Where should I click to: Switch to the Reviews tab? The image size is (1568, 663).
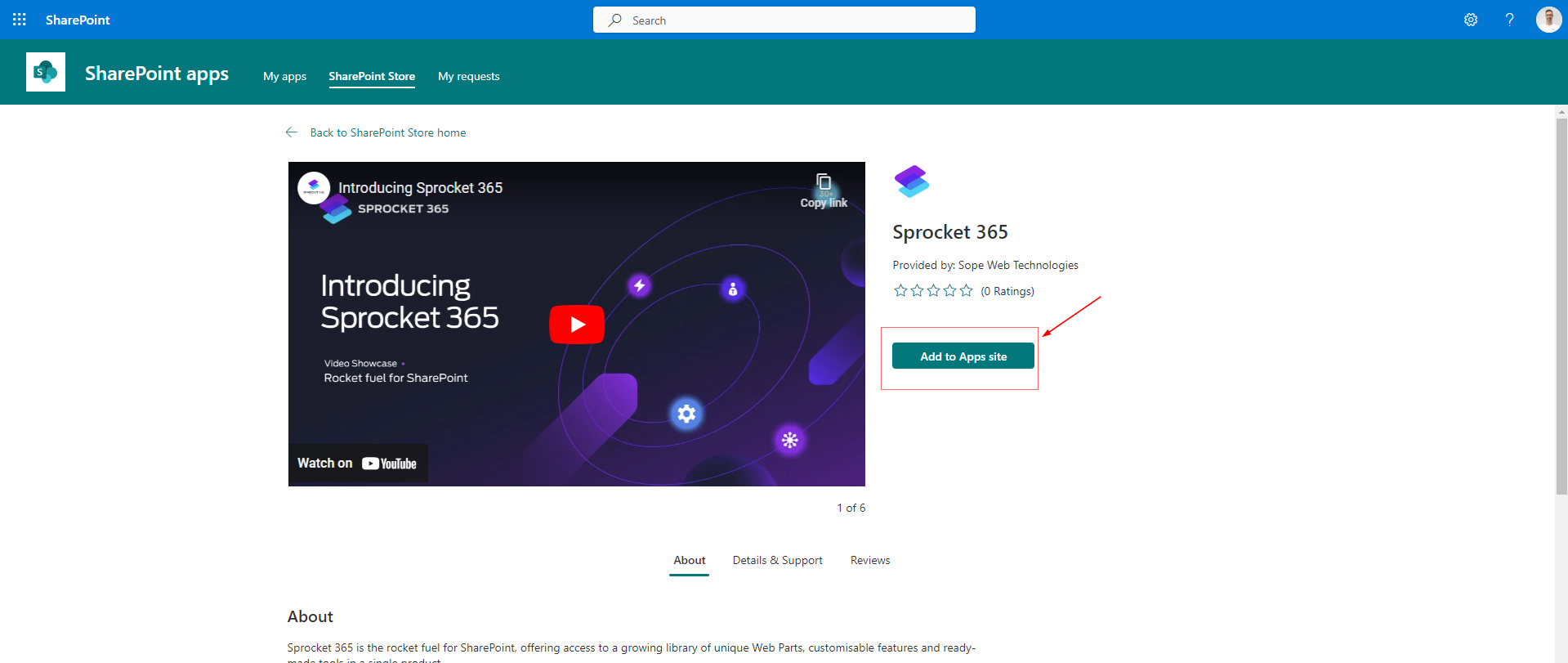[870, 560]
